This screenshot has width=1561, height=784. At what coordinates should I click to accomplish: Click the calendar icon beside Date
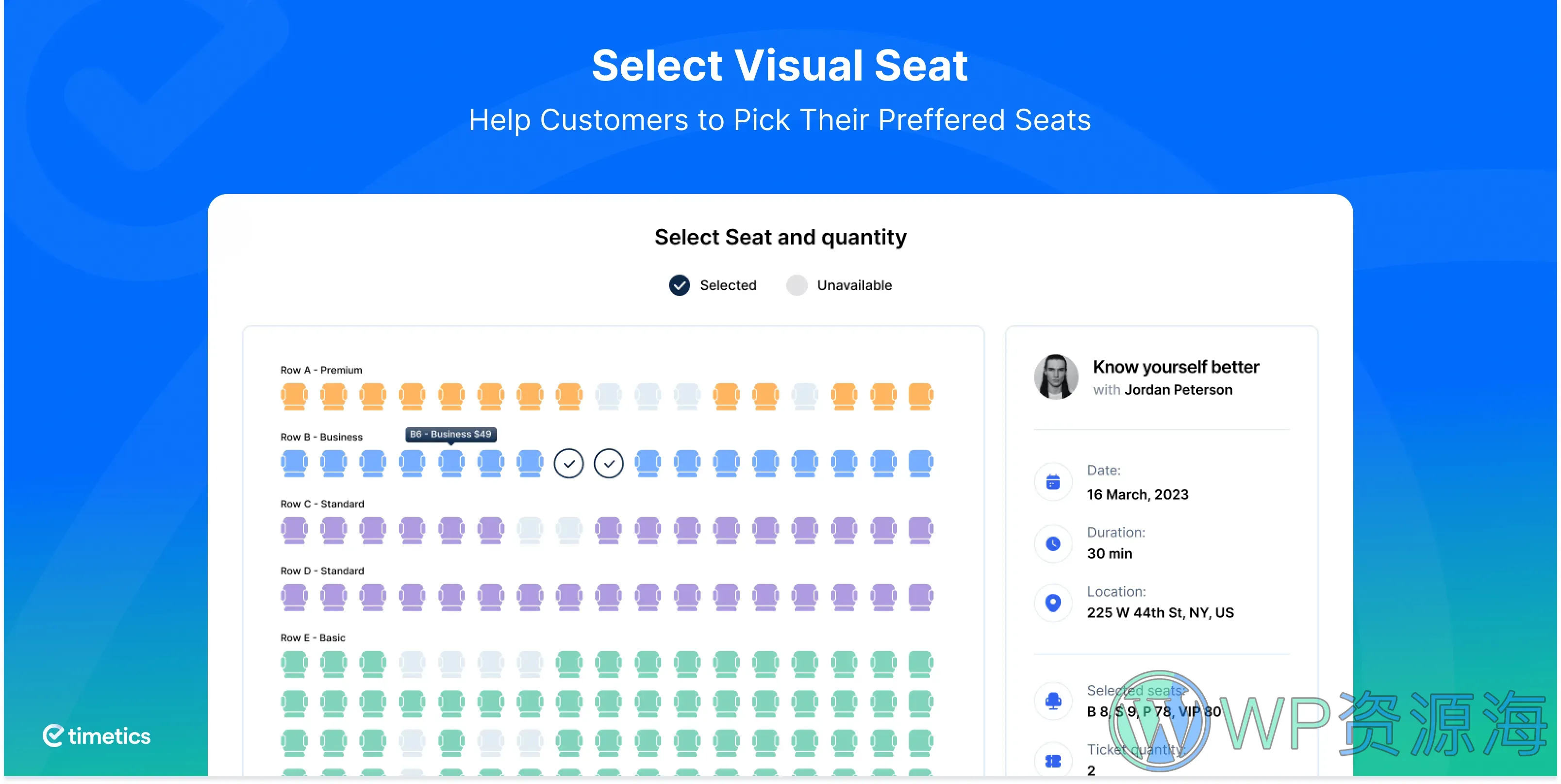(x=1053, y=482)
